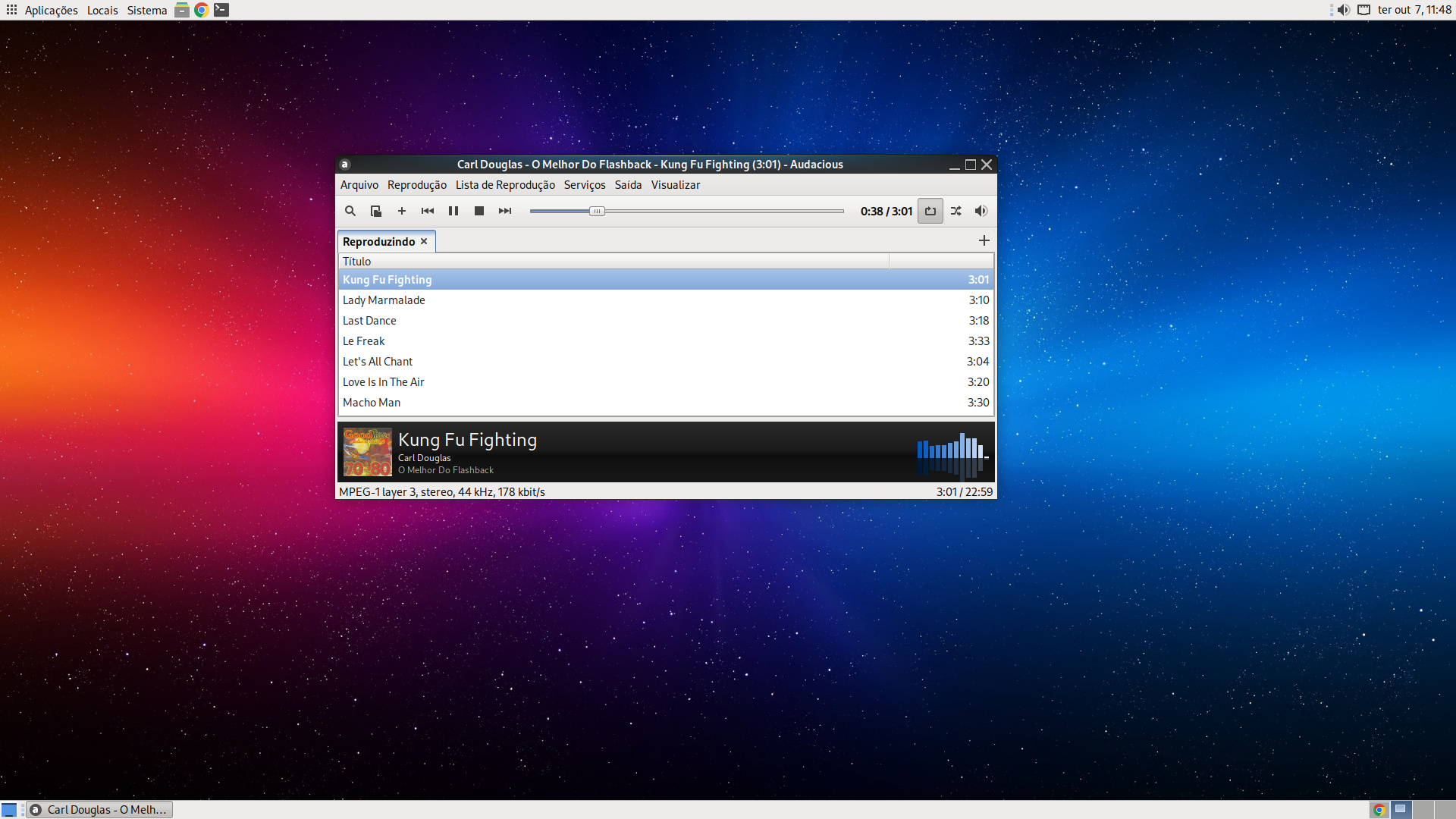Click the Titulo column header
The height and width of the screenshot is (819, 1456).
click(x=613, y=262)
